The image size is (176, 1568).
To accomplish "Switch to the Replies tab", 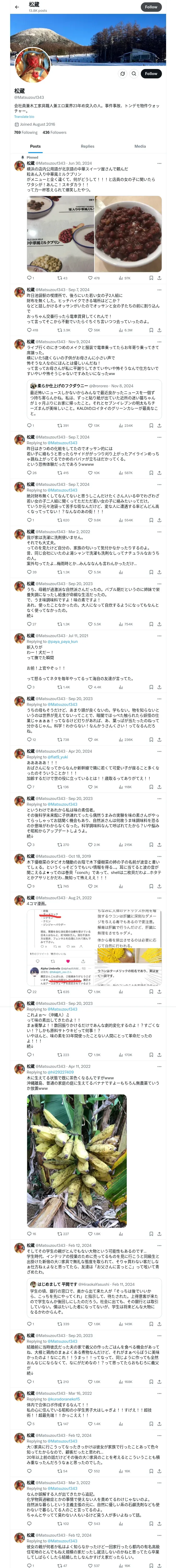I will point(87,146).
